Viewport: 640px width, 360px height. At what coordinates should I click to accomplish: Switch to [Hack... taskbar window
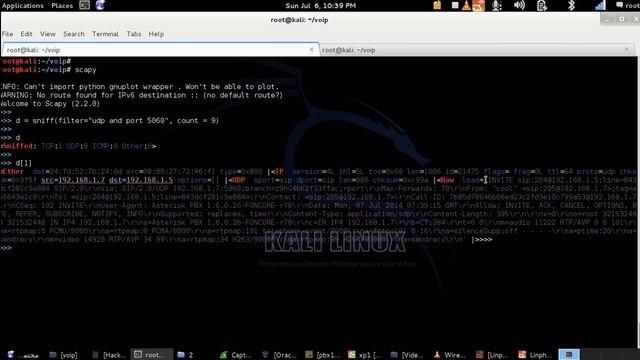tap(109, 355)
